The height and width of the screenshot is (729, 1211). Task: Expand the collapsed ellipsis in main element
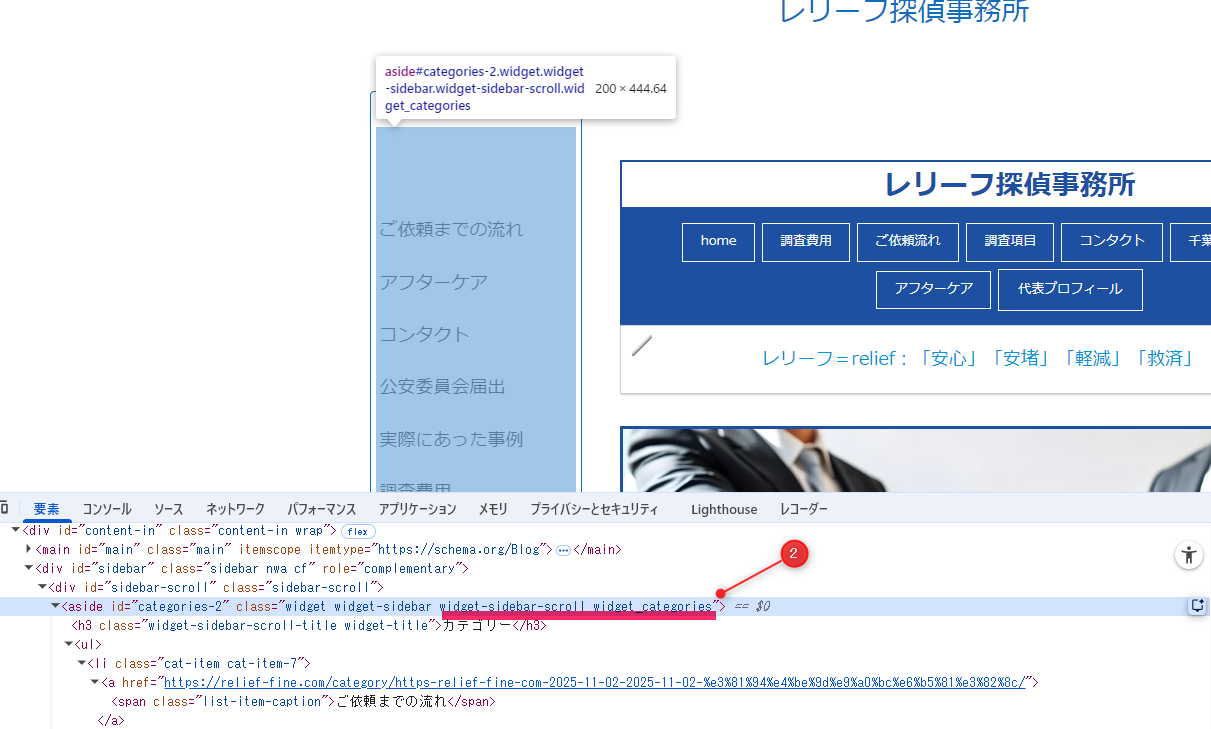[x=563, y=550]
